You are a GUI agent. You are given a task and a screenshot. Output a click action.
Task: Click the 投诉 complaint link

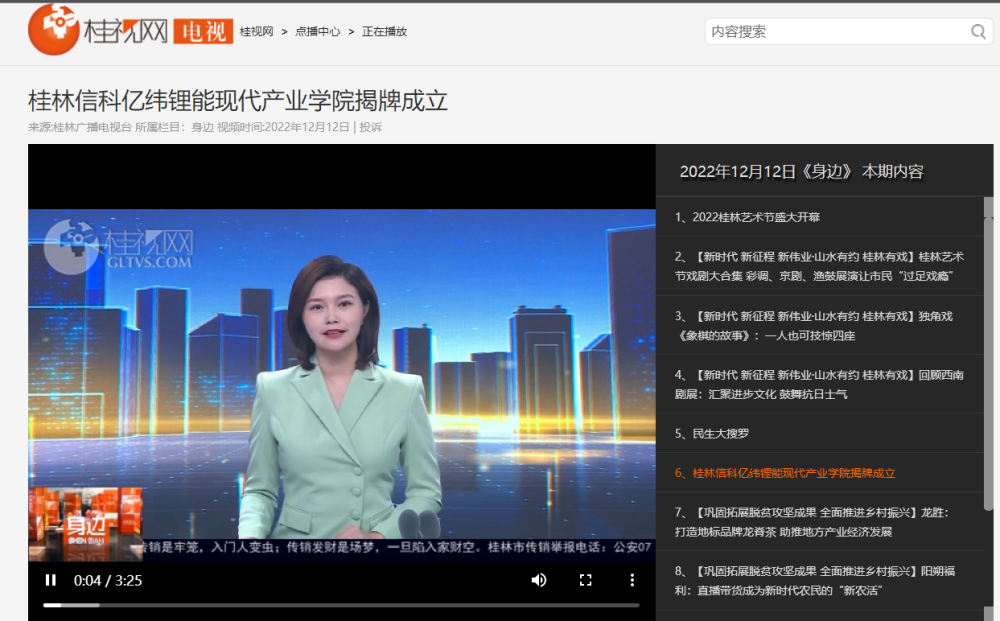371,127
